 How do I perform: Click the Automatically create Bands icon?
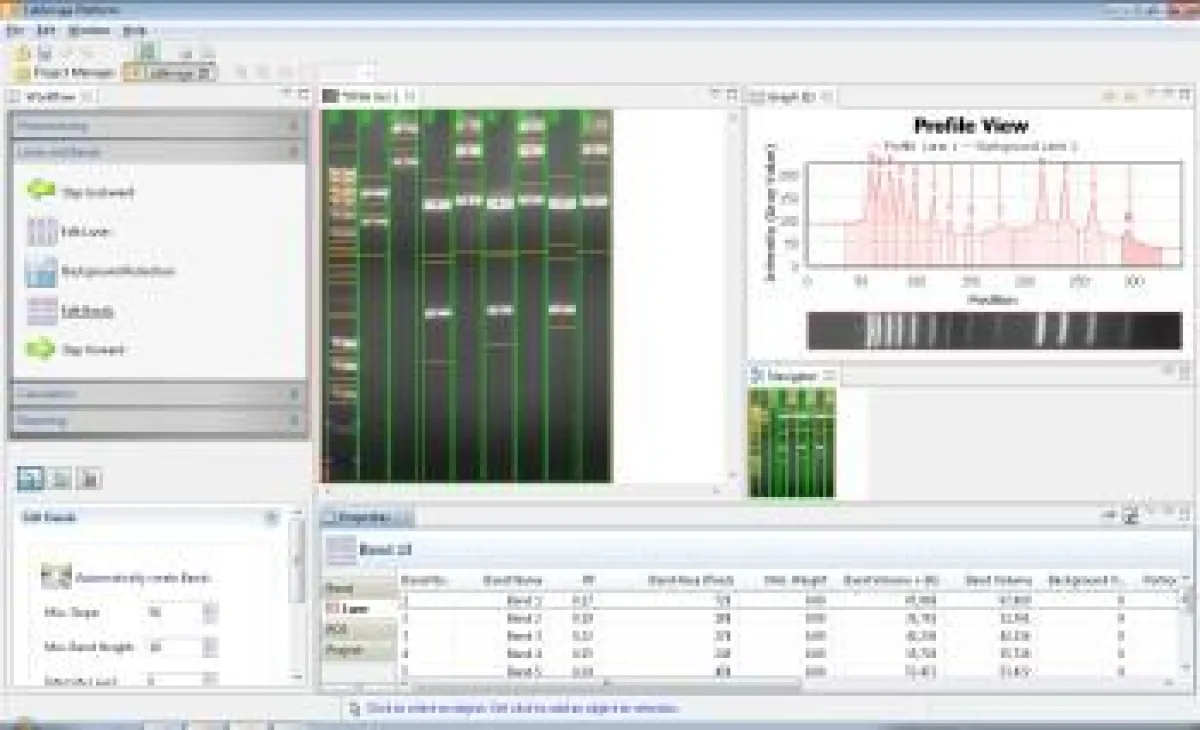pyautogui.click(x=56, y=577)
